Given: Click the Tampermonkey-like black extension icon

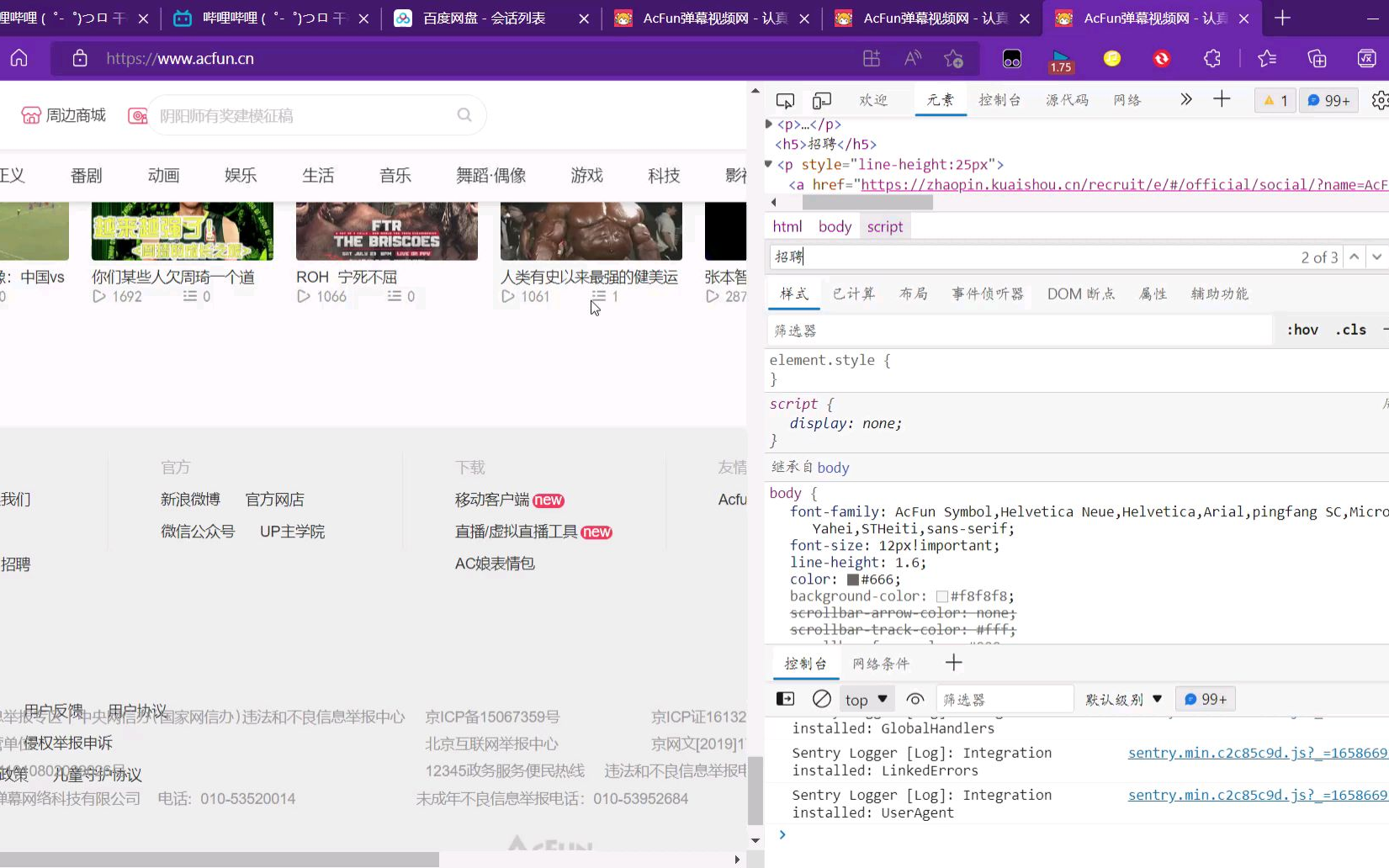Looking at the screenshot, I should coord(1012,58).
